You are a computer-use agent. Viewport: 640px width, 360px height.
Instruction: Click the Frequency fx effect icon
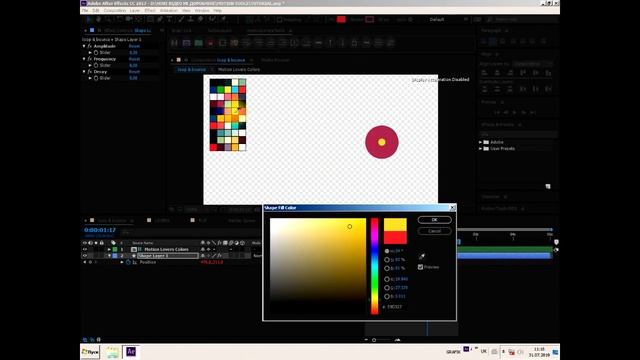pyautogui.click(x=90, y=59)
